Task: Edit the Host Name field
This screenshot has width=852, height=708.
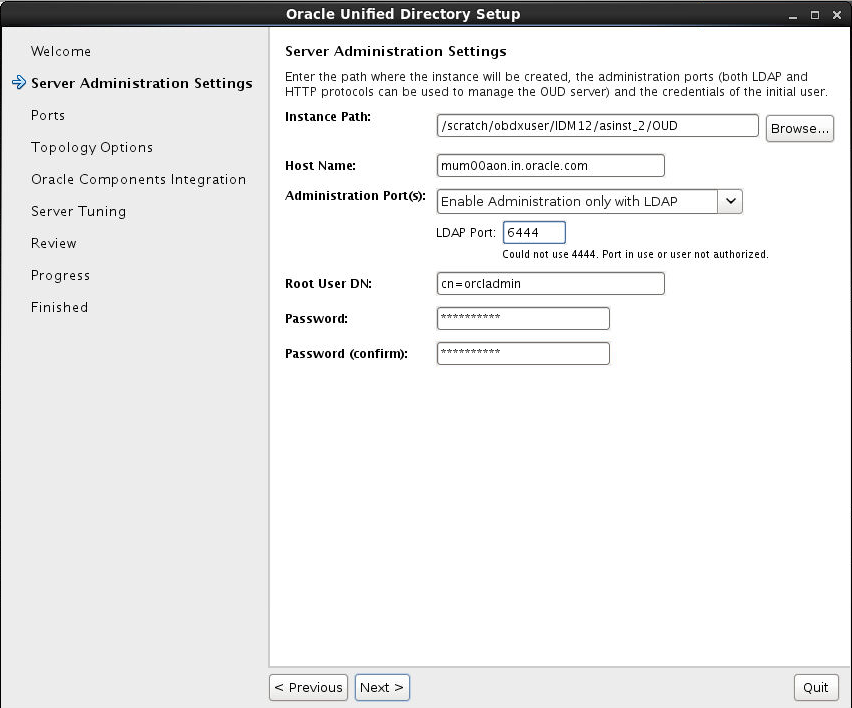Action: 550,166
